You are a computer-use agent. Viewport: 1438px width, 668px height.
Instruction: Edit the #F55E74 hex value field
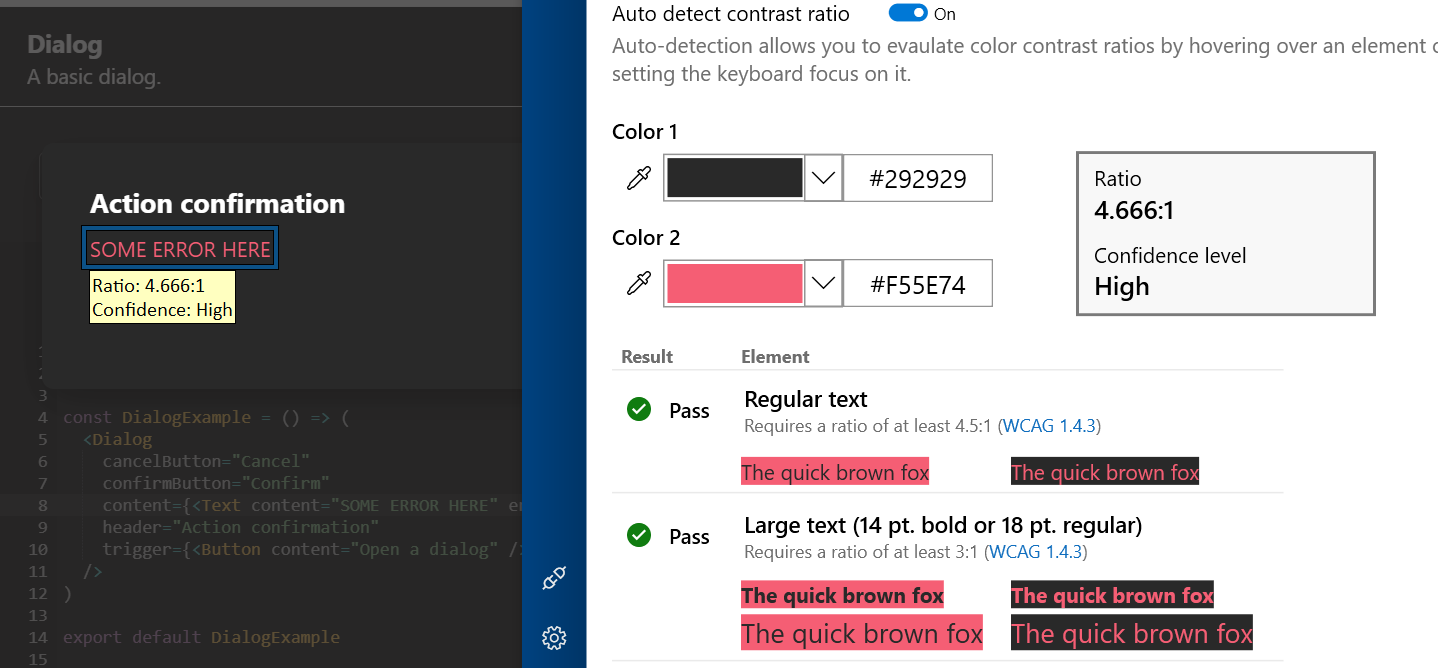click(918, 284)
